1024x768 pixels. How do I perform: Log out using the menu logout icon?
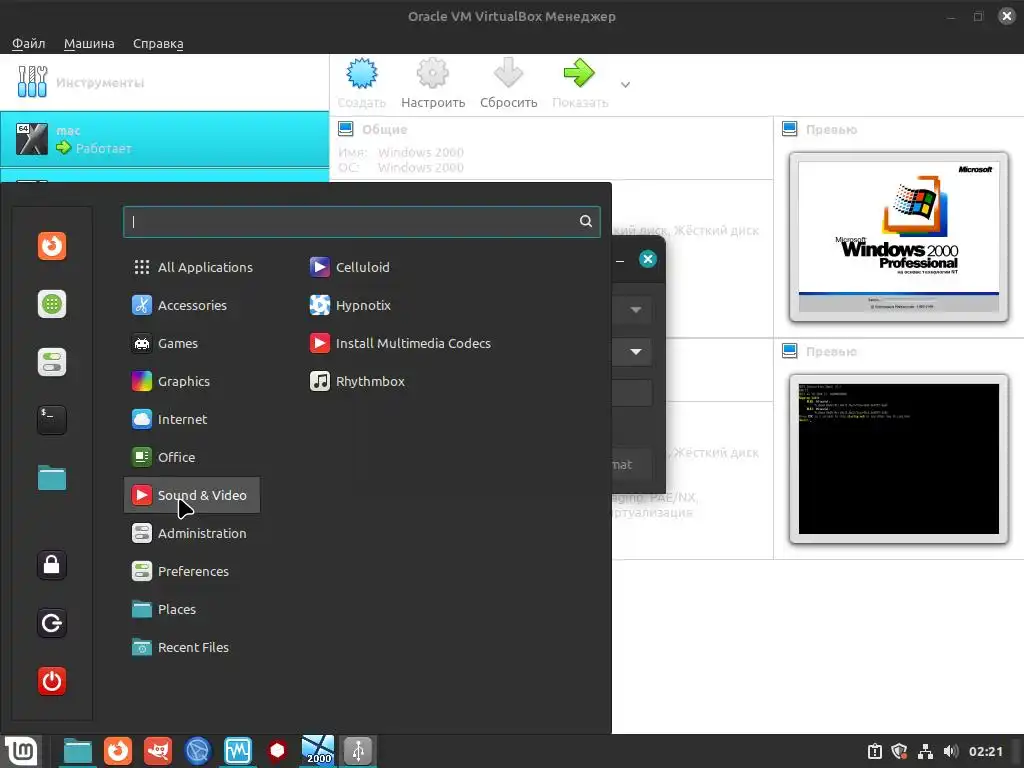tap(52, 623)
